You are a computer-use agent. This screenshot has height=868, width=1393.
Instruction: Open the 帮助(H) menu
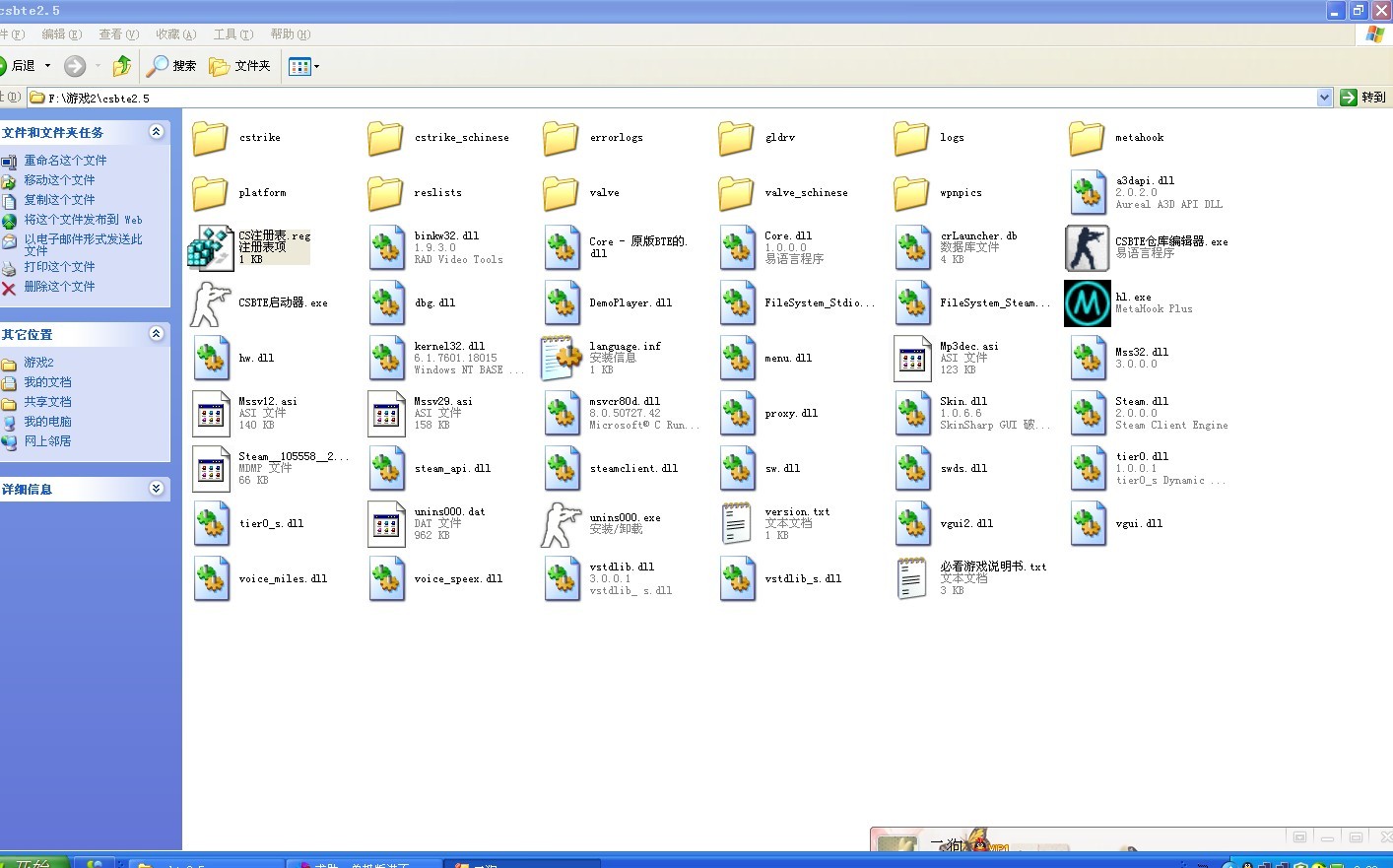click(291, 34)
